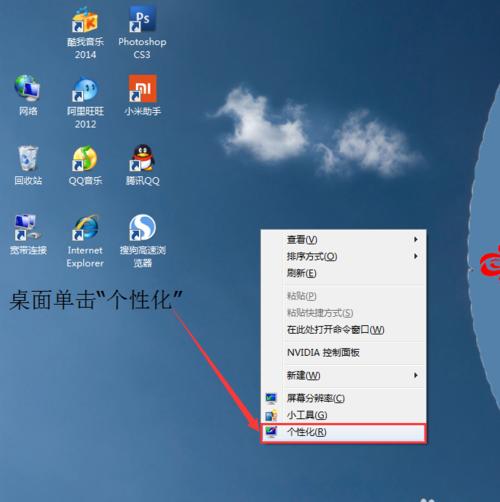Select the 搜狗高速浏览器 browser icon

143,228
